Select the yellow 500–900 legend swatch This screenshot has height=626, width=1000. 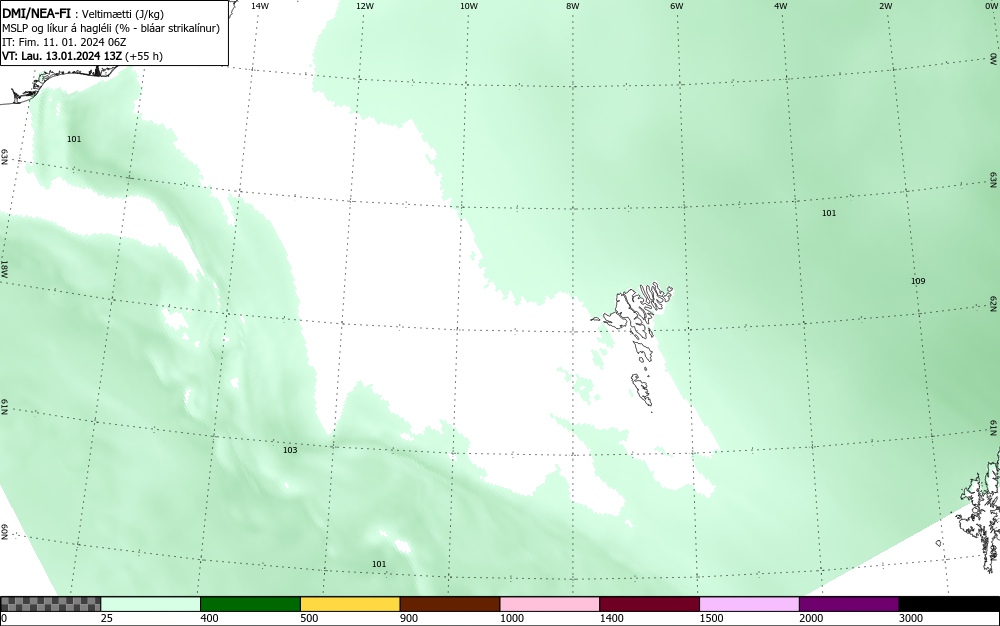coord(350,604)
